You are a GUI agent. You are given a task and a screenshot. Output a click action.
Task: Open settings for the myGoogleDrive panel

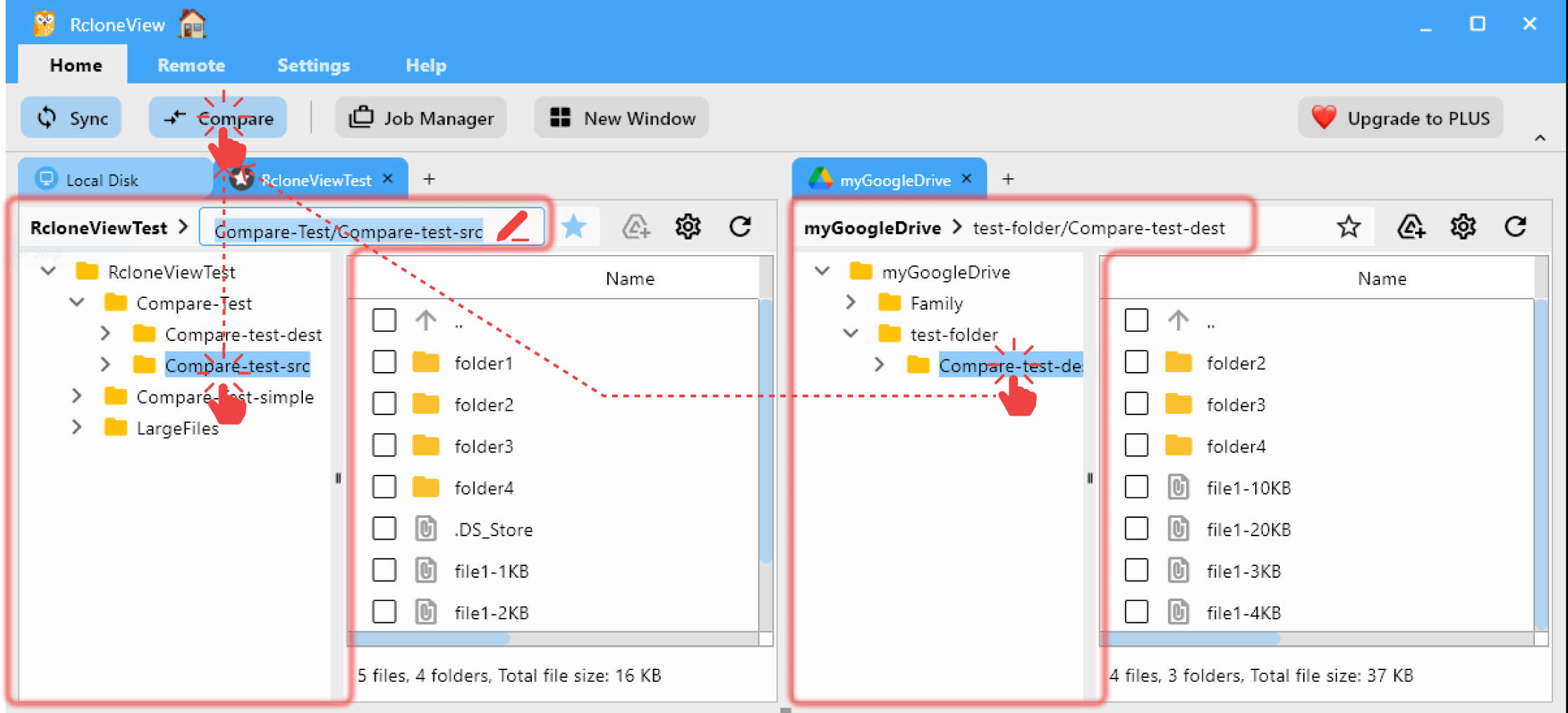coord(1462,226)
